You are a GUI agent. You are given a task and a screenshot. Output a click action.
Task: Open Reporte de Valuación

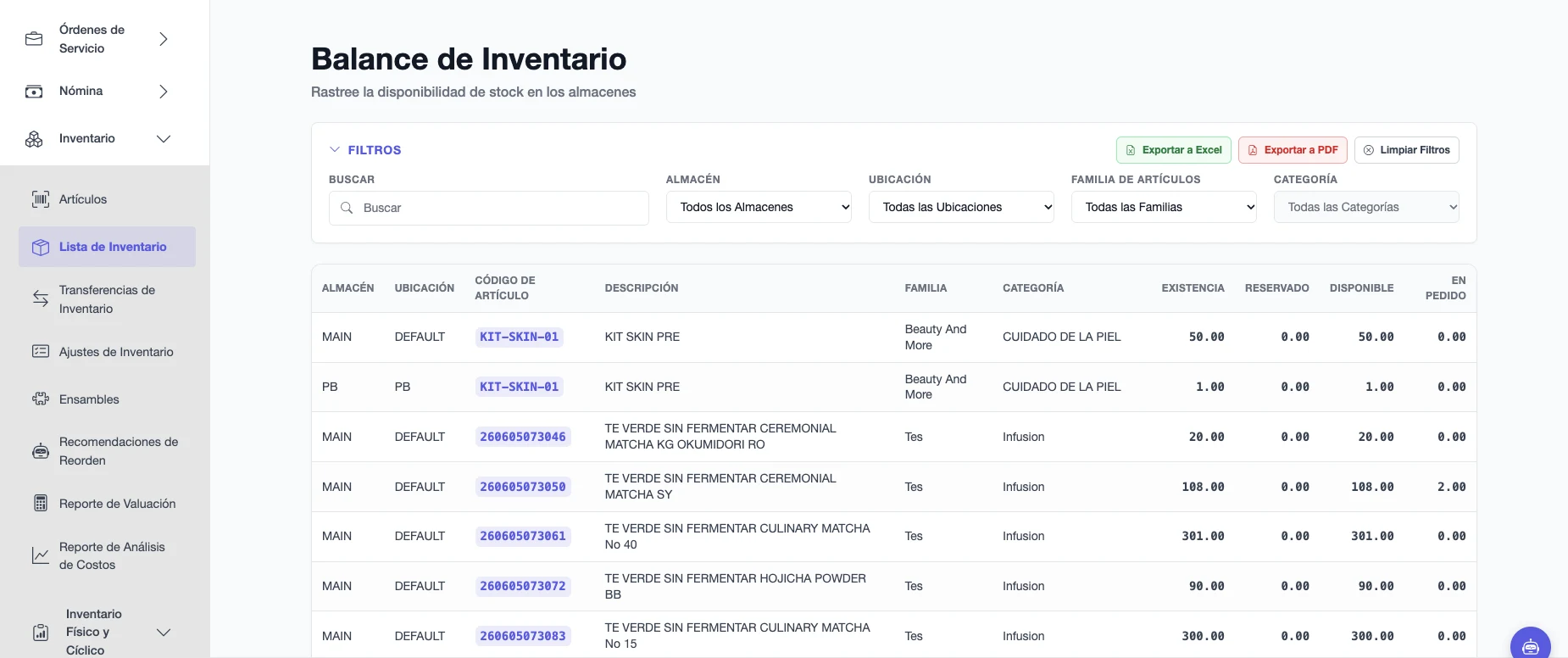click(107, 504)
